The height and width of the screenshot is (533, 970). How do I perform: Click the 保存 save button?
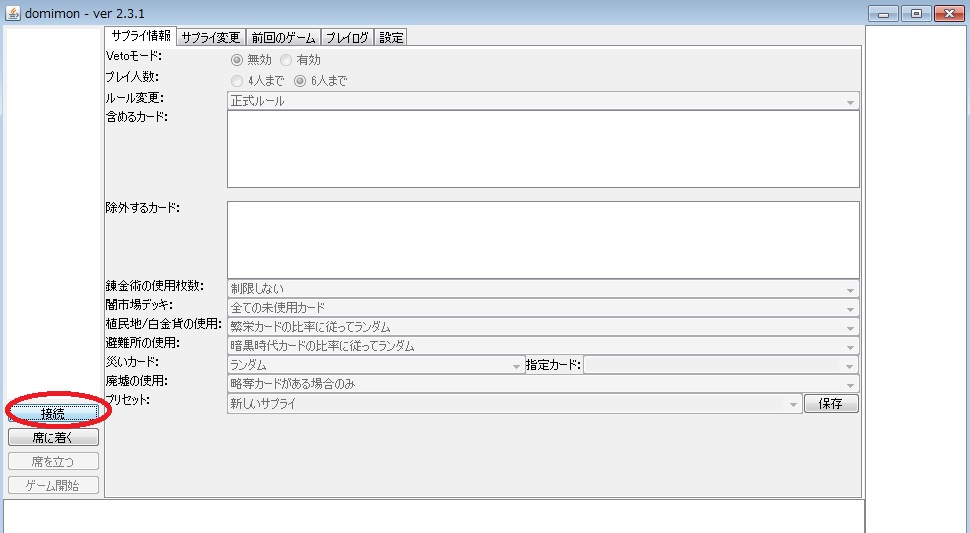point(831,403)
